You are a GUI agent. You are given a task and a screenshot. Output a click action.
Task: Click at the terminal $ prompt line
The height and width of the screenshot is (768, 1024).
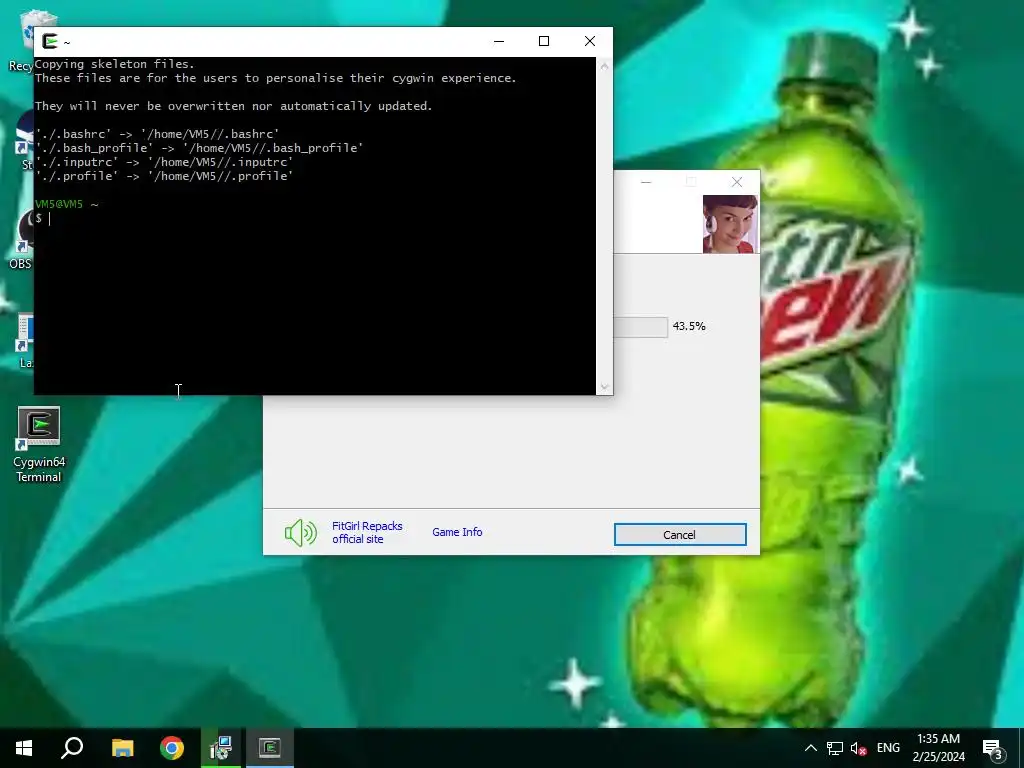pyautogui.click(x=315, y=218)
